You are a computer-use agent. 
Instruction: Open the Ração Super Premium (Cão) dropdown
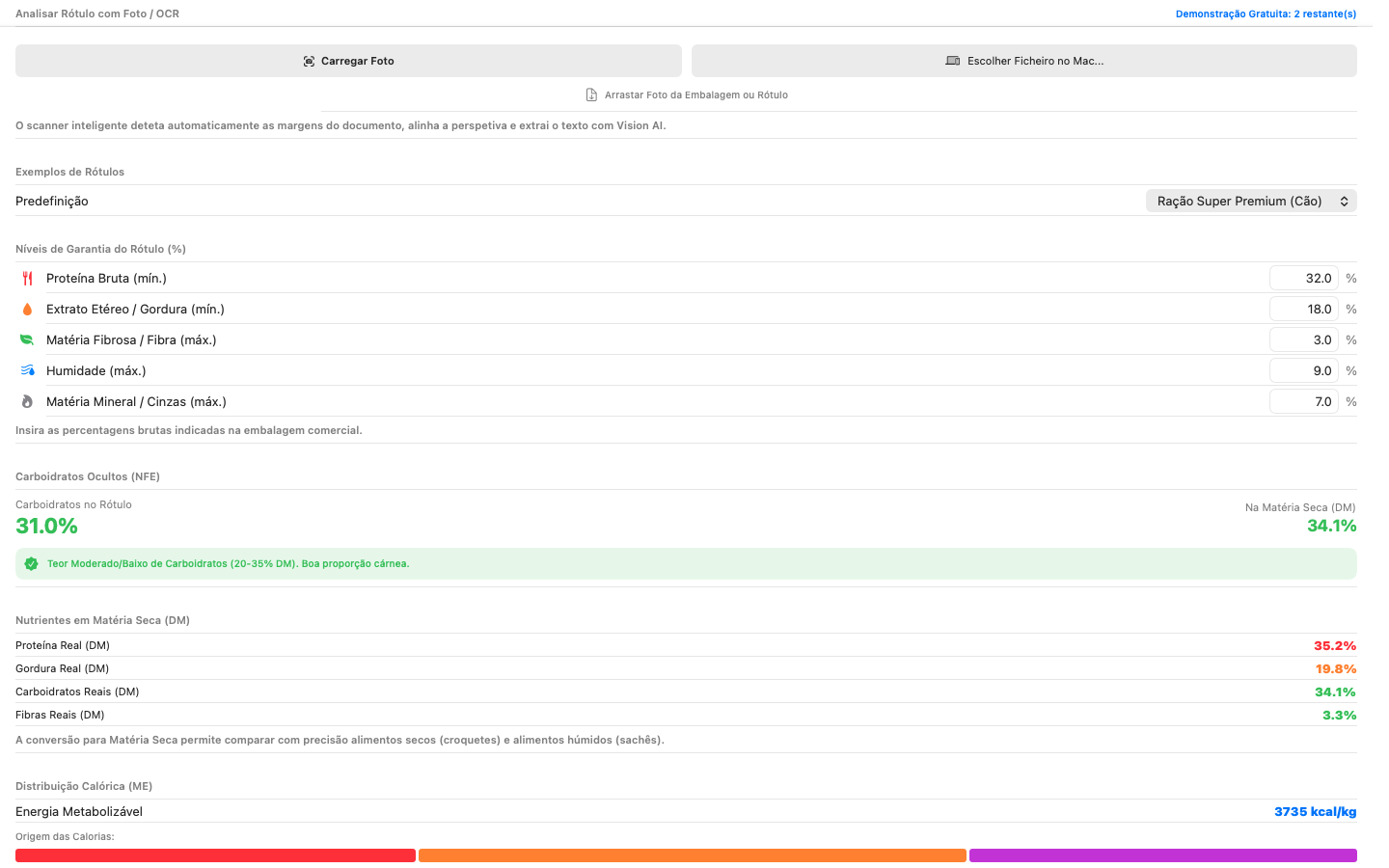coord(1251,201)
